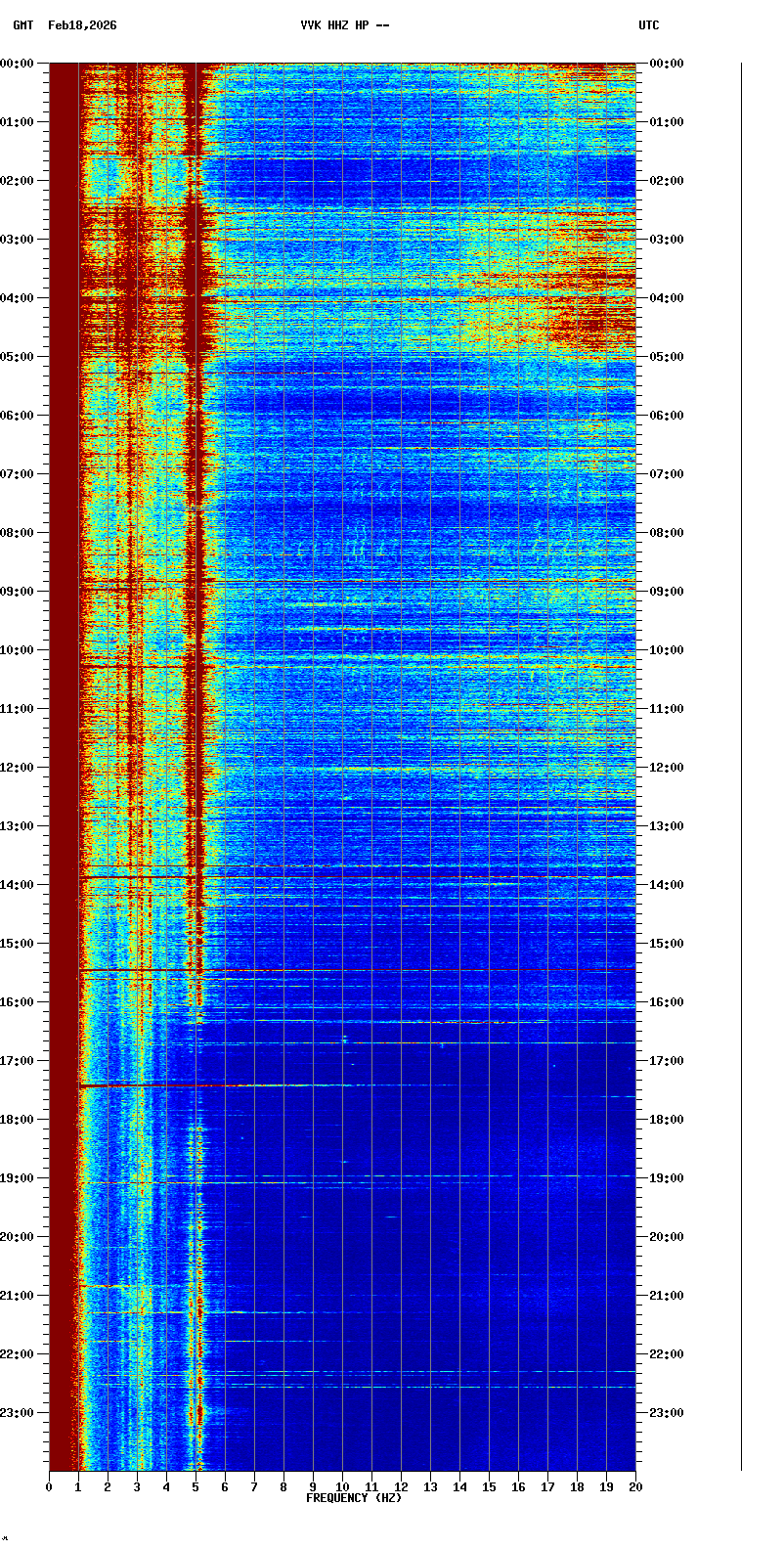
Task: Select the 12:00 label on left axis
Action: click(x=17, y=768)
